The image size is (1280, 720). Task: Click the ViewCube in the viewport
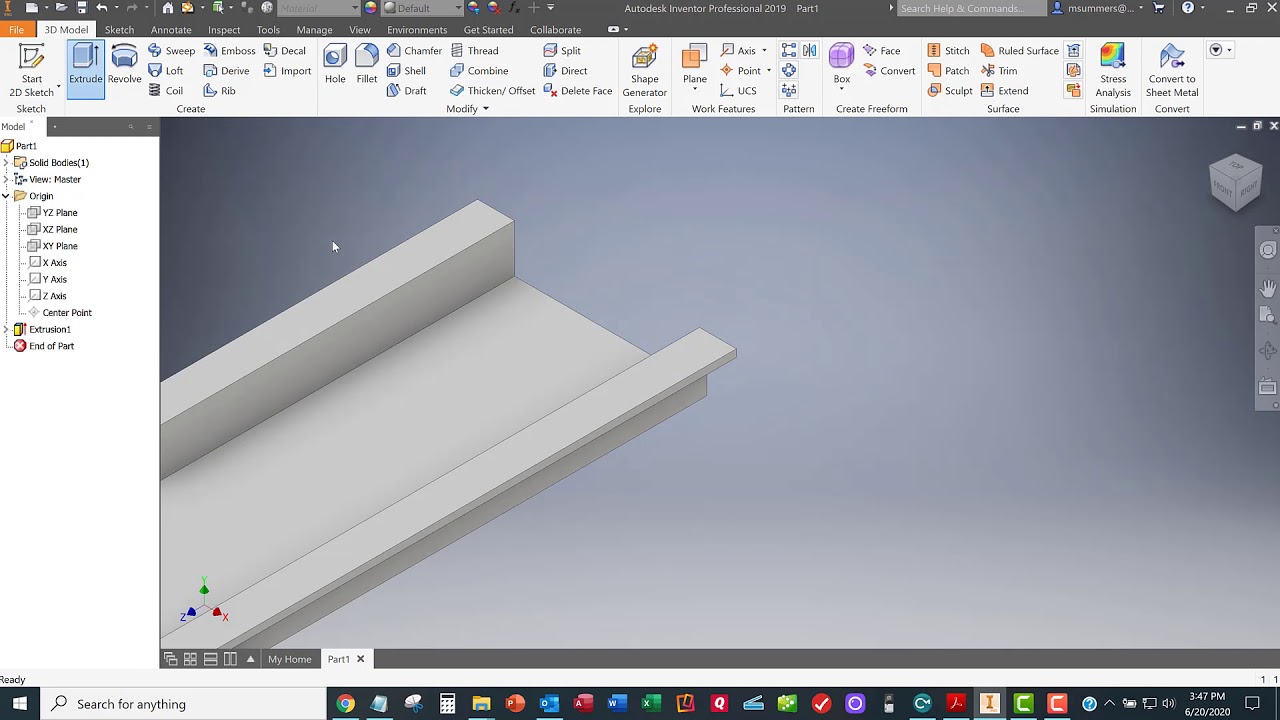click(1236, 182)
